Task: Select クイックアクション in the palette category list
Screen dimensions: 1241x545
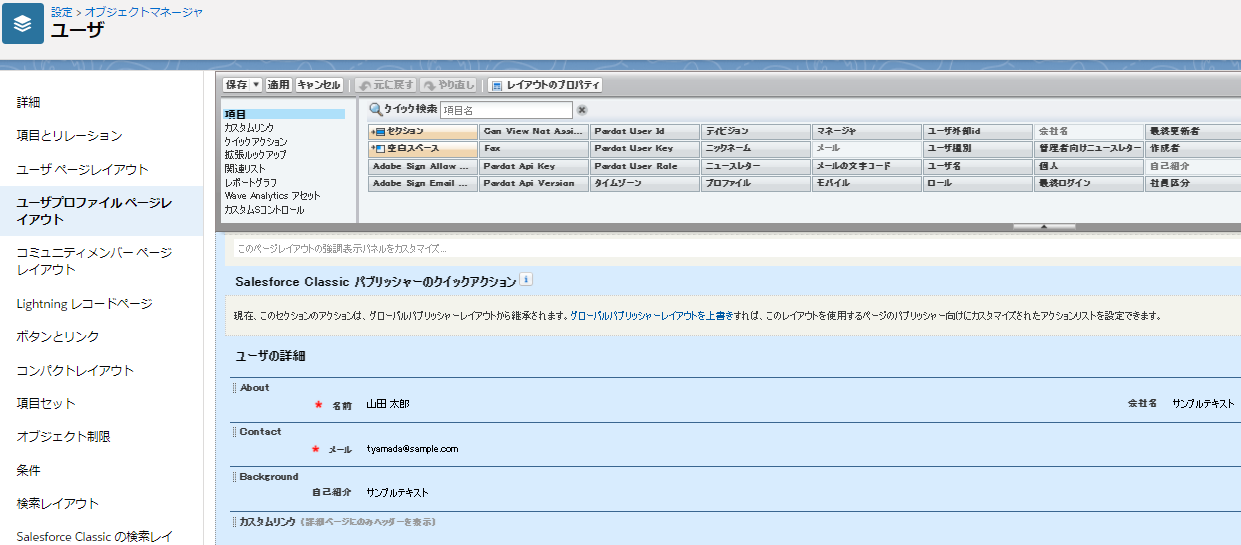Action: [x=255, y=142]
